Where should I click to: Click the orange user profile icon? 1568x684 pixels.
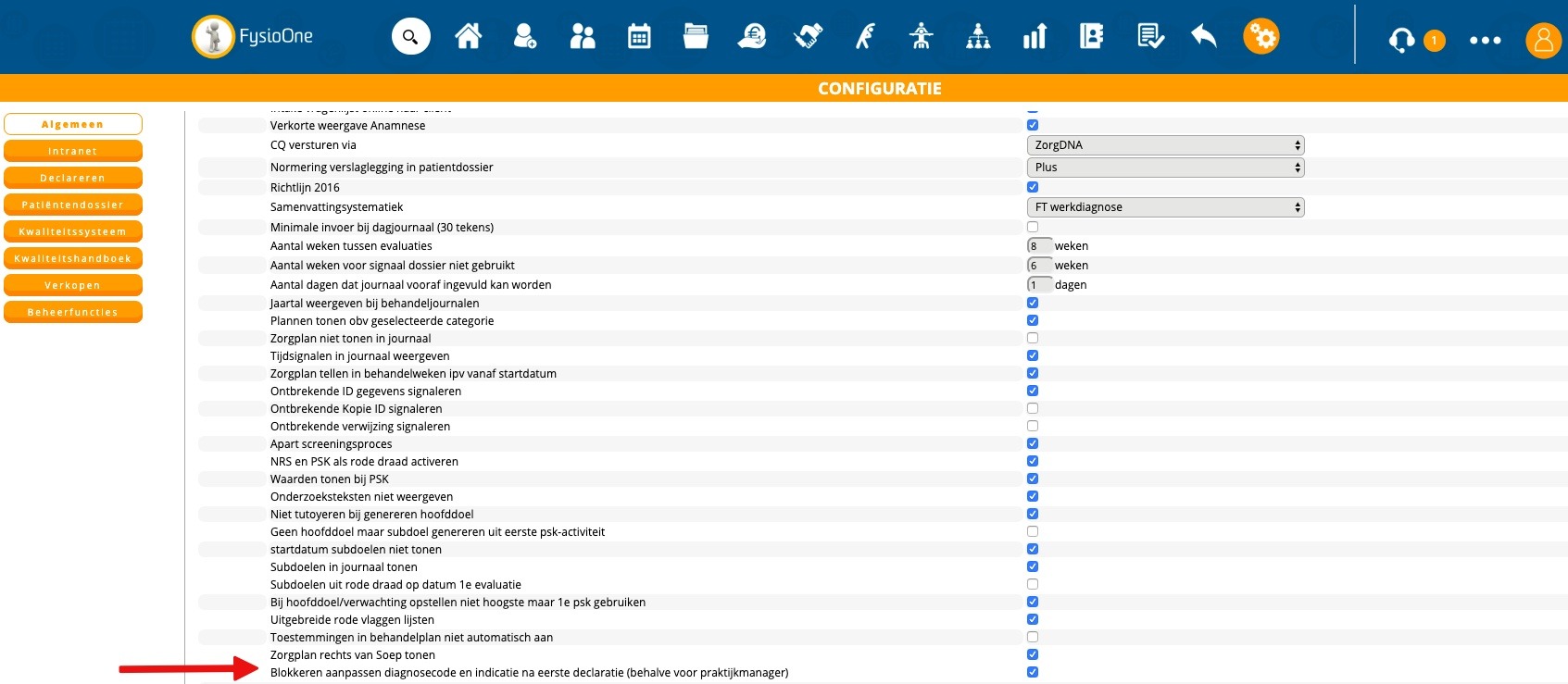[x=1543, y=40]
